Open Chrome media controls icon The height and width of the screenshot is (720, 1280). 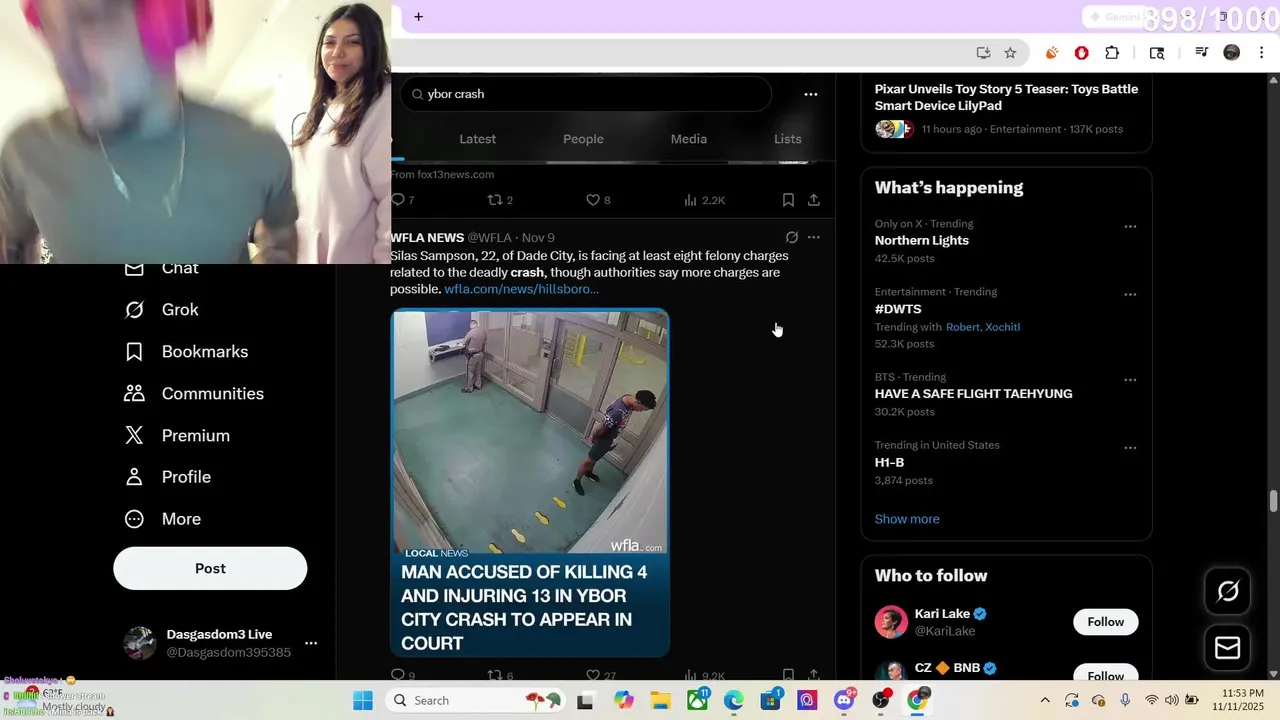click(1202, 53)
